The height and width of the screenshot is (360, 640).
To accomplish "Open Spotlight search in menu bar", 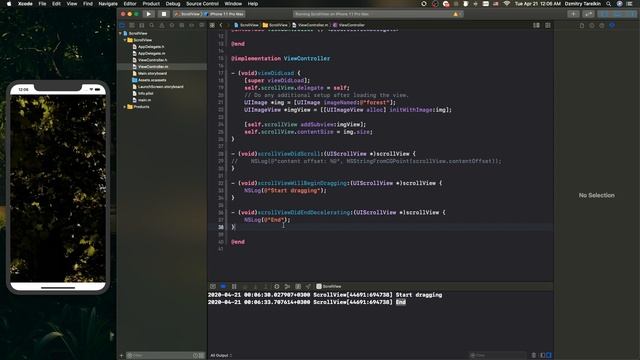I will pyautogui.click(x=609, y=4).
